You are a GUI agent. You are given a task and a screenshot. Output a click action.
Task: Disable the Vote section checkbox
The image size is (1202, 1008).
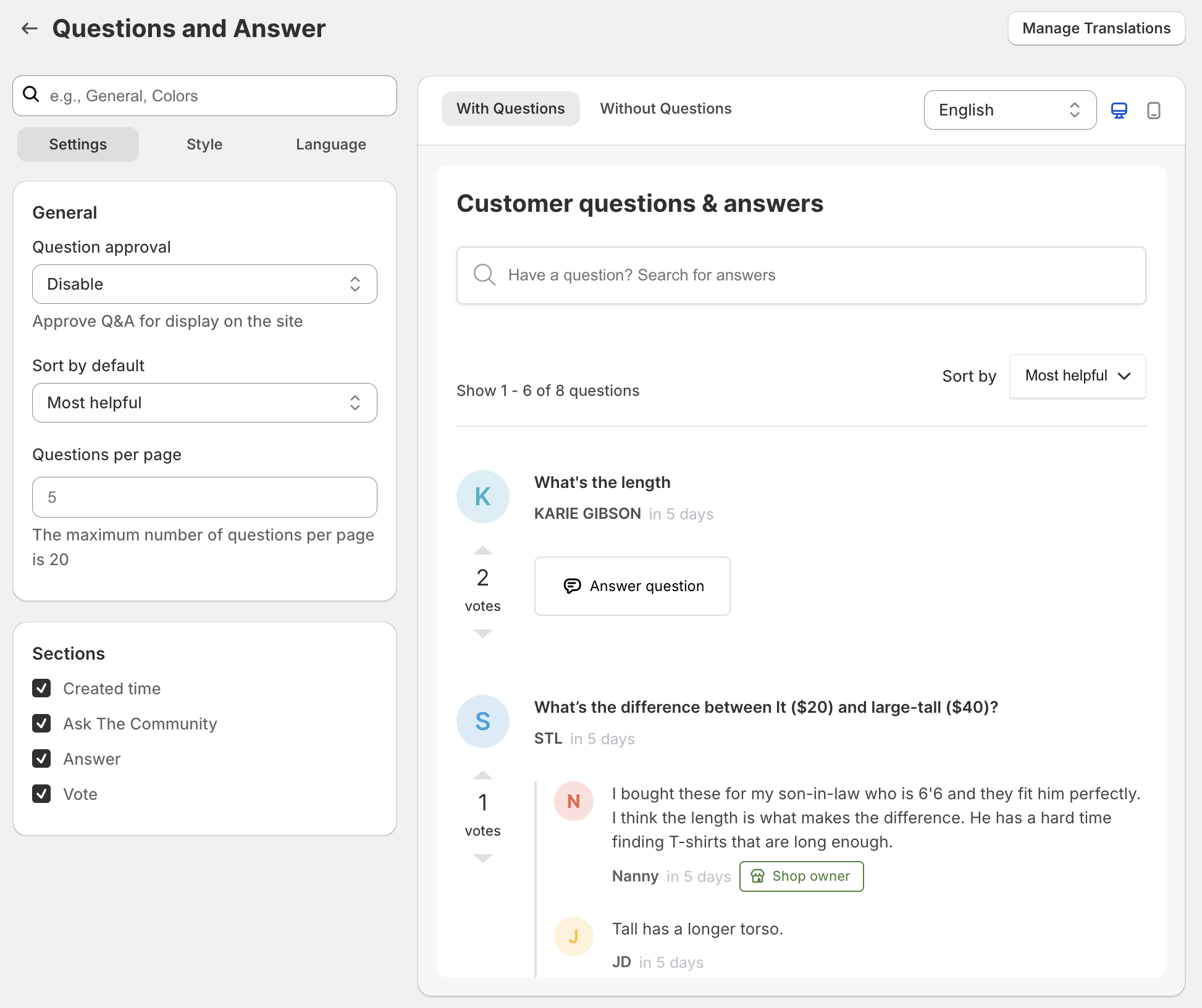click(41, 794)
